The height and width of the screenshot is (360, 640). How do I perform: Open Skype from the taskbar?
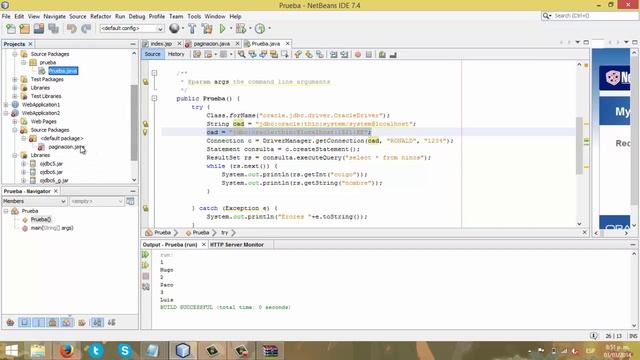pyautogui.click(x=124, y=351)
